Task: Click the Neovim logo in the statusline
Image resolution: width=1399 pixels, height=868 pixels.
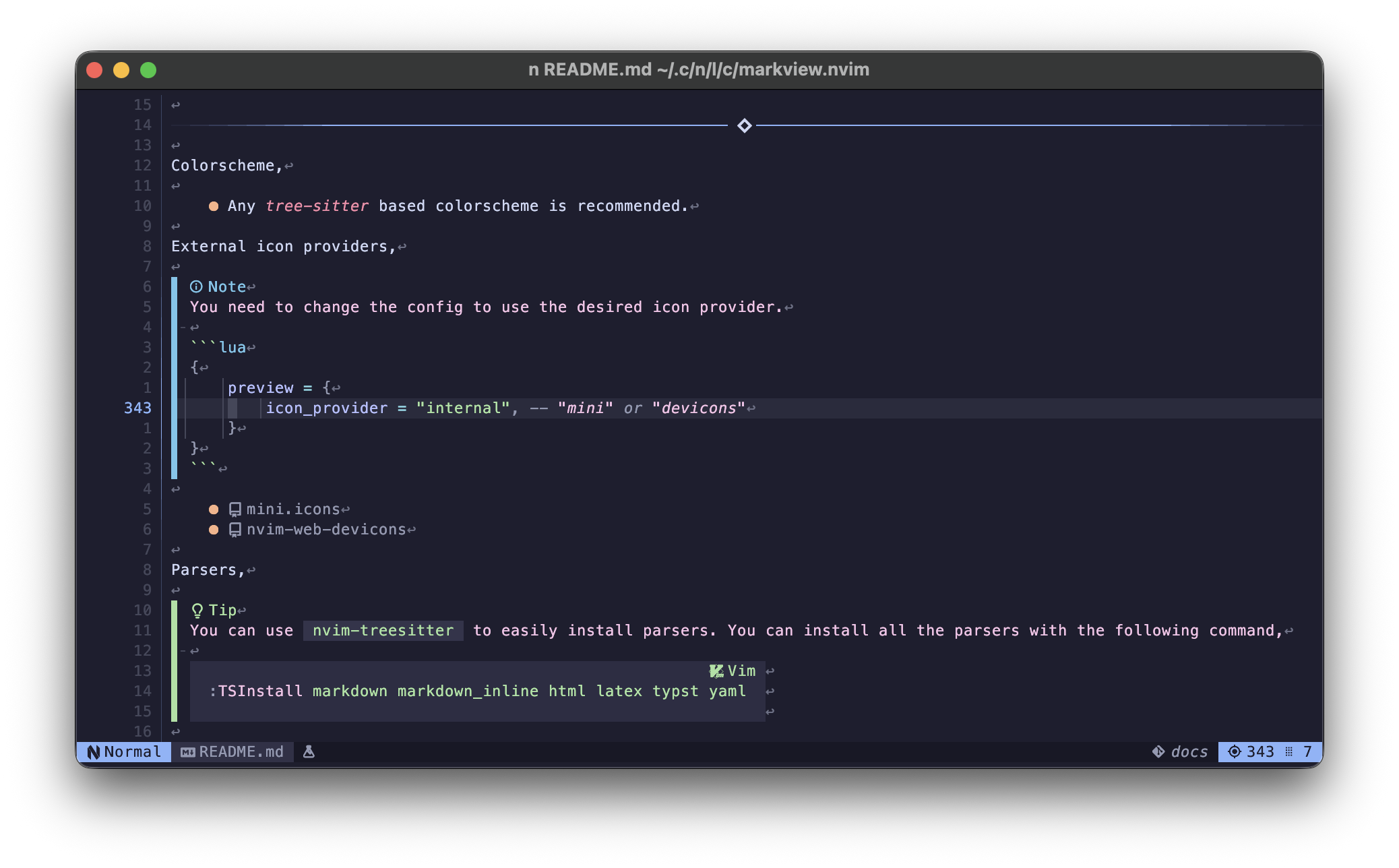Action: click(x=94, y=752)
